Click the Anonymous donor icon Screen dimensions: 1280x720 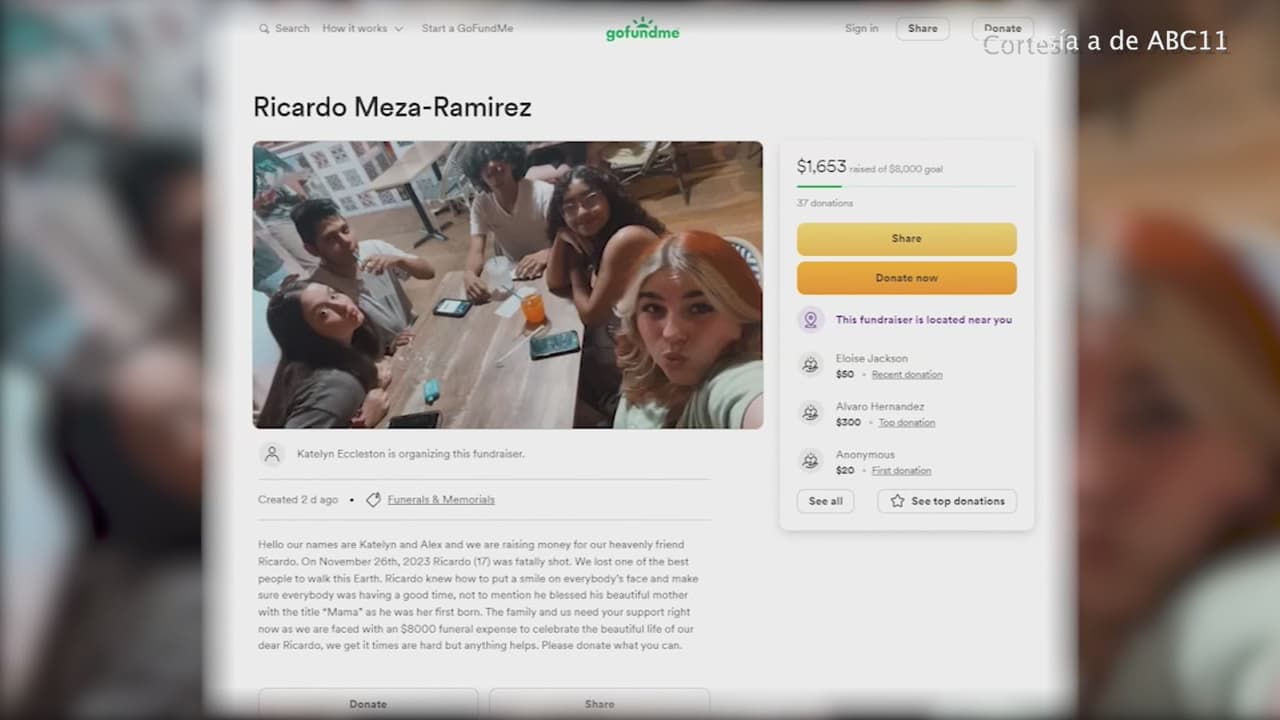pos(811,461)
